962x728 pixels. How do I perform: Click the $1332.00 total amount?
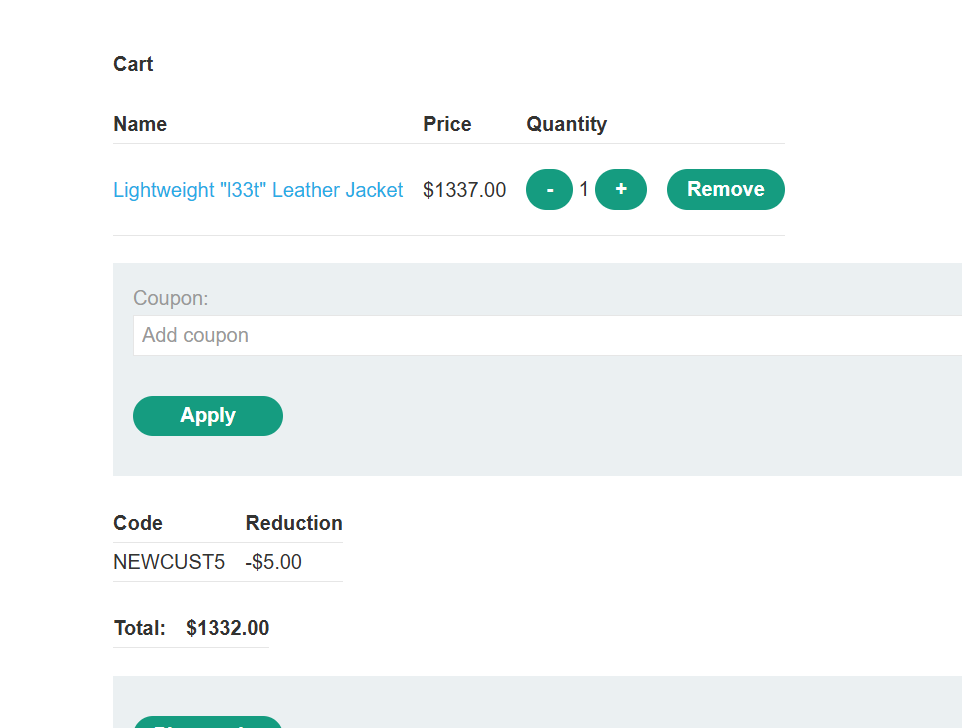point(227,628)
